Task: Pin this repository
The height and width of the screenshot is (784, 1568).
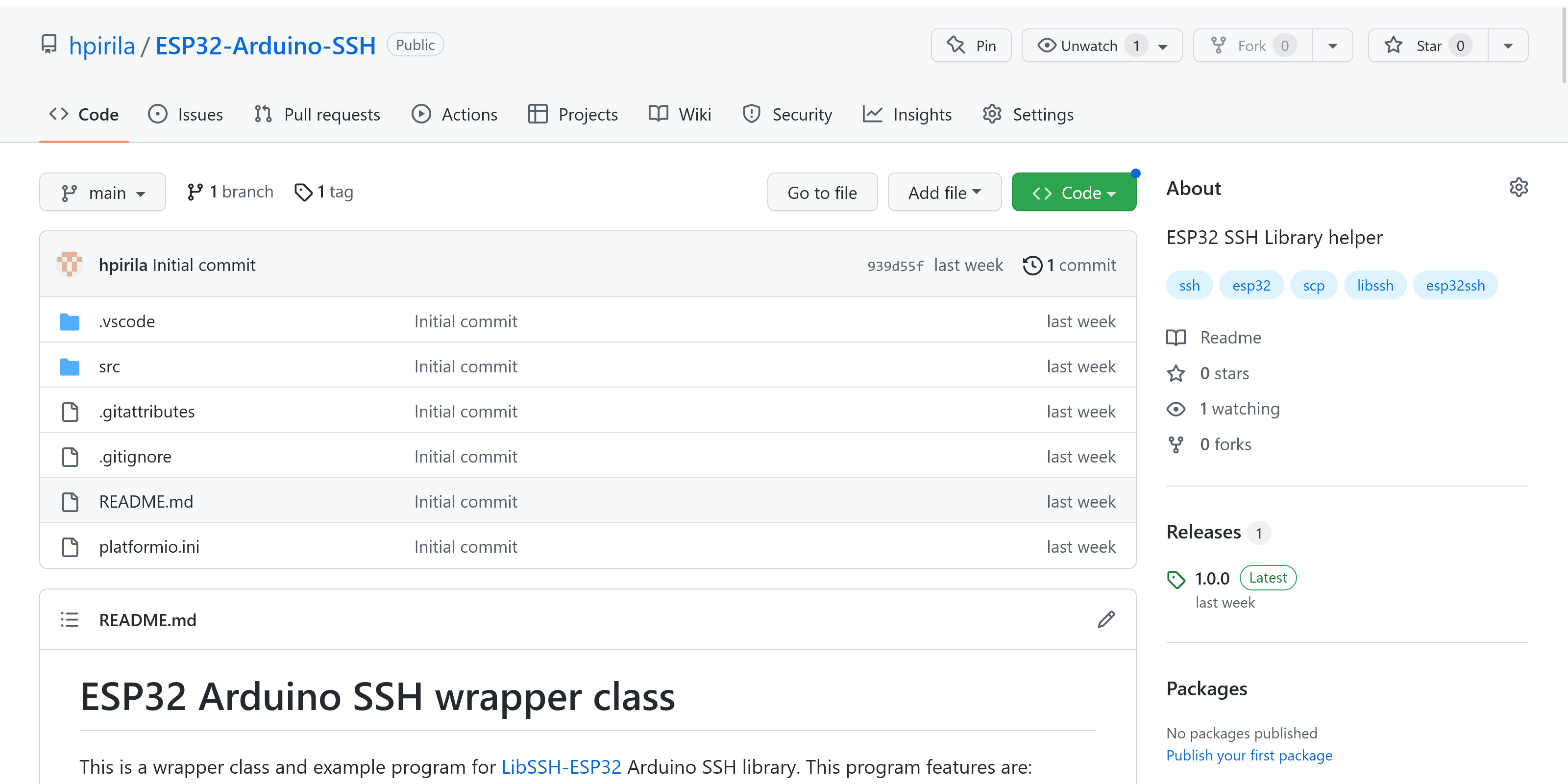Action: [971, 46]
